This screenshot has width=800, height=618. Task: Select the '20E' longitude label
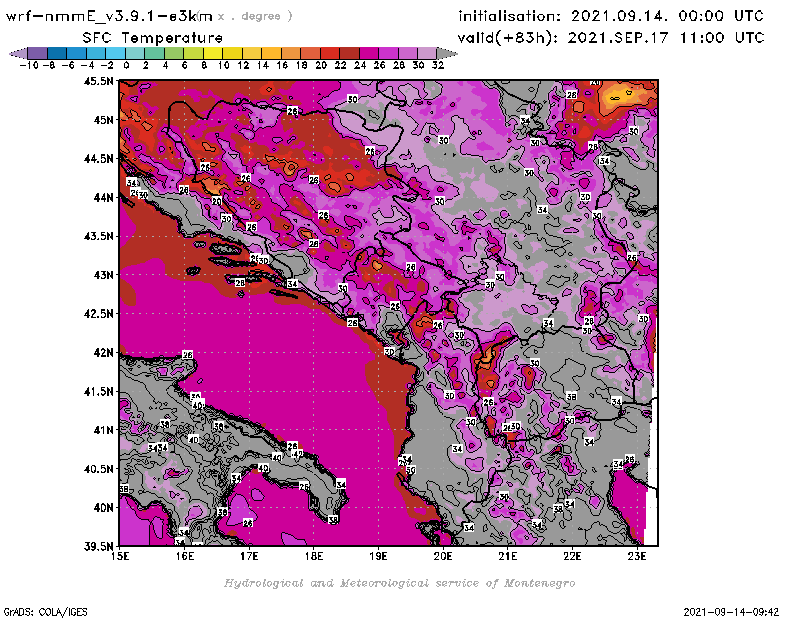pyautogui.click(x=443, y=556)
